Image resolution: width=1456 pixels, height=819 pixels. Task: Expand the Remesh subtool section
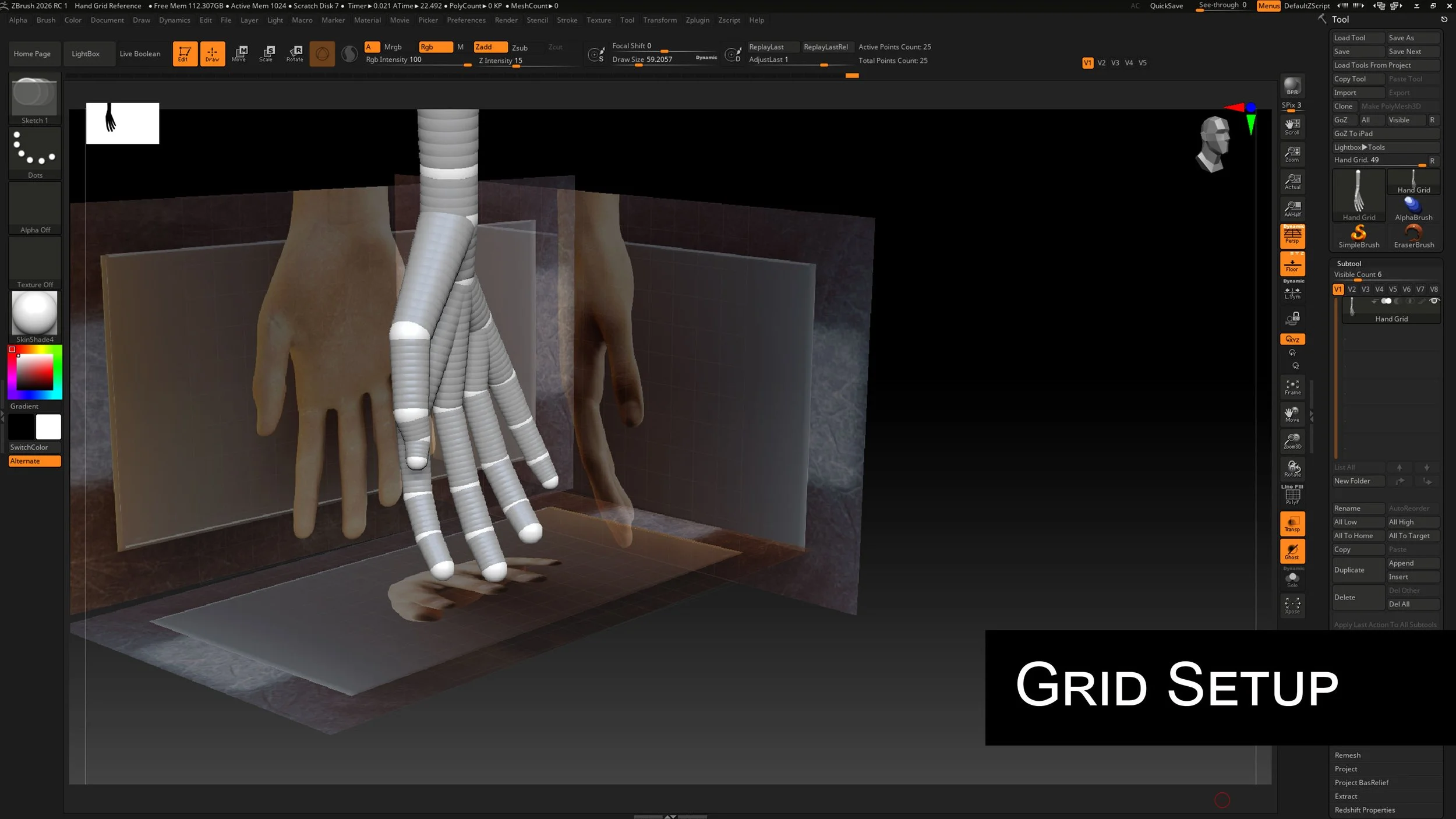click(1348, 755)
